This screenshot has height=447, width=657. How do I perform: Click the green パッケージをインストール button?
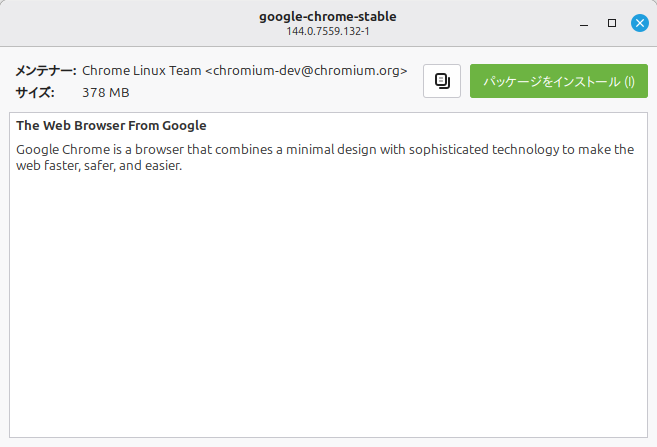(x=558, y=81)
